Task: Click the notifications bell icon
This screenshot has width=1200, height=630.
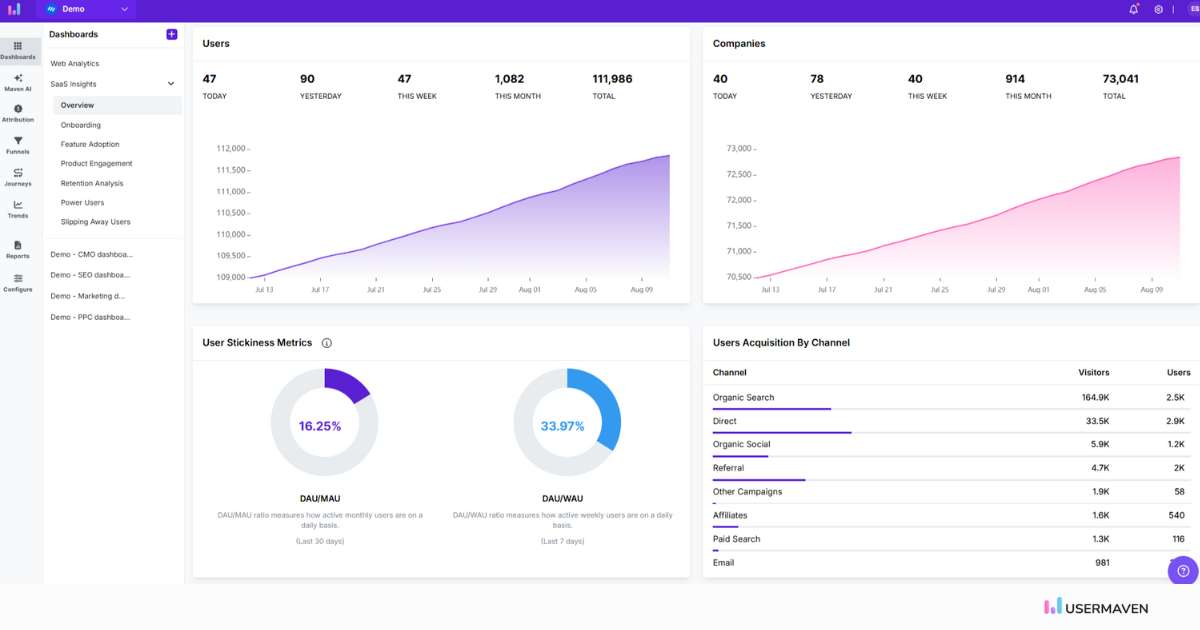Action: click(1133, 9)
